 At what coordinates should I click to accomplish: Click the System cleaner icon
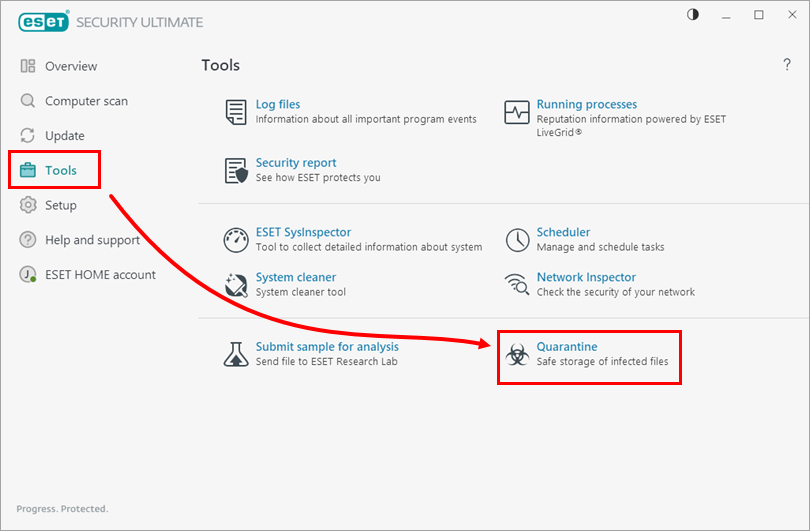tap(236, 285)
